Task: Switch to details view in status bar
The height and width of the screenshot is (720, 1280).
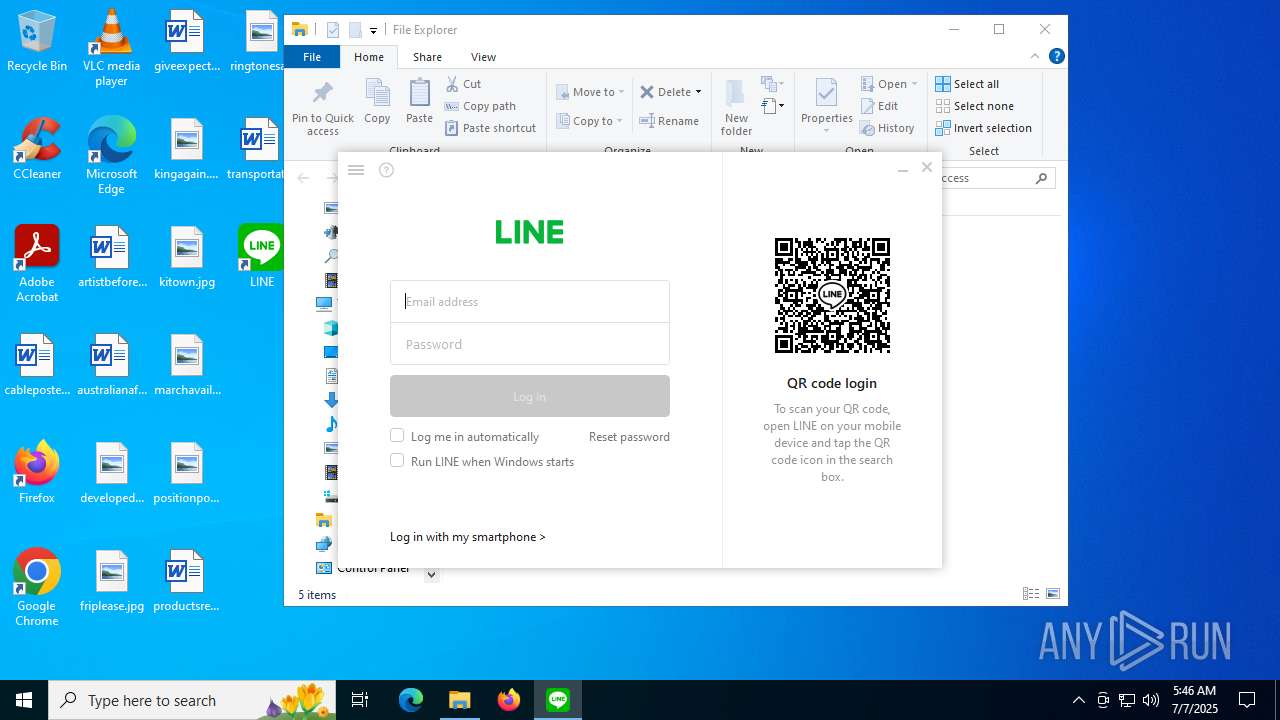Action: click(x=1031, y=594)
